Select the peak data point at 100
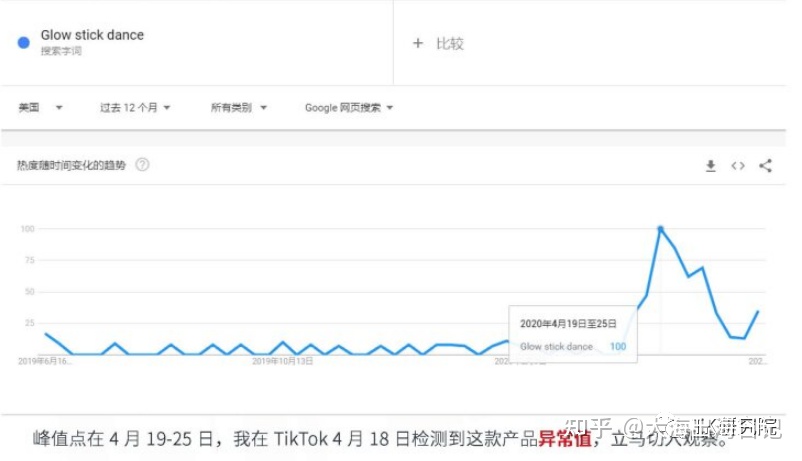Image resolution: width=802 pixels, height=461 pixels. (660, 229)
